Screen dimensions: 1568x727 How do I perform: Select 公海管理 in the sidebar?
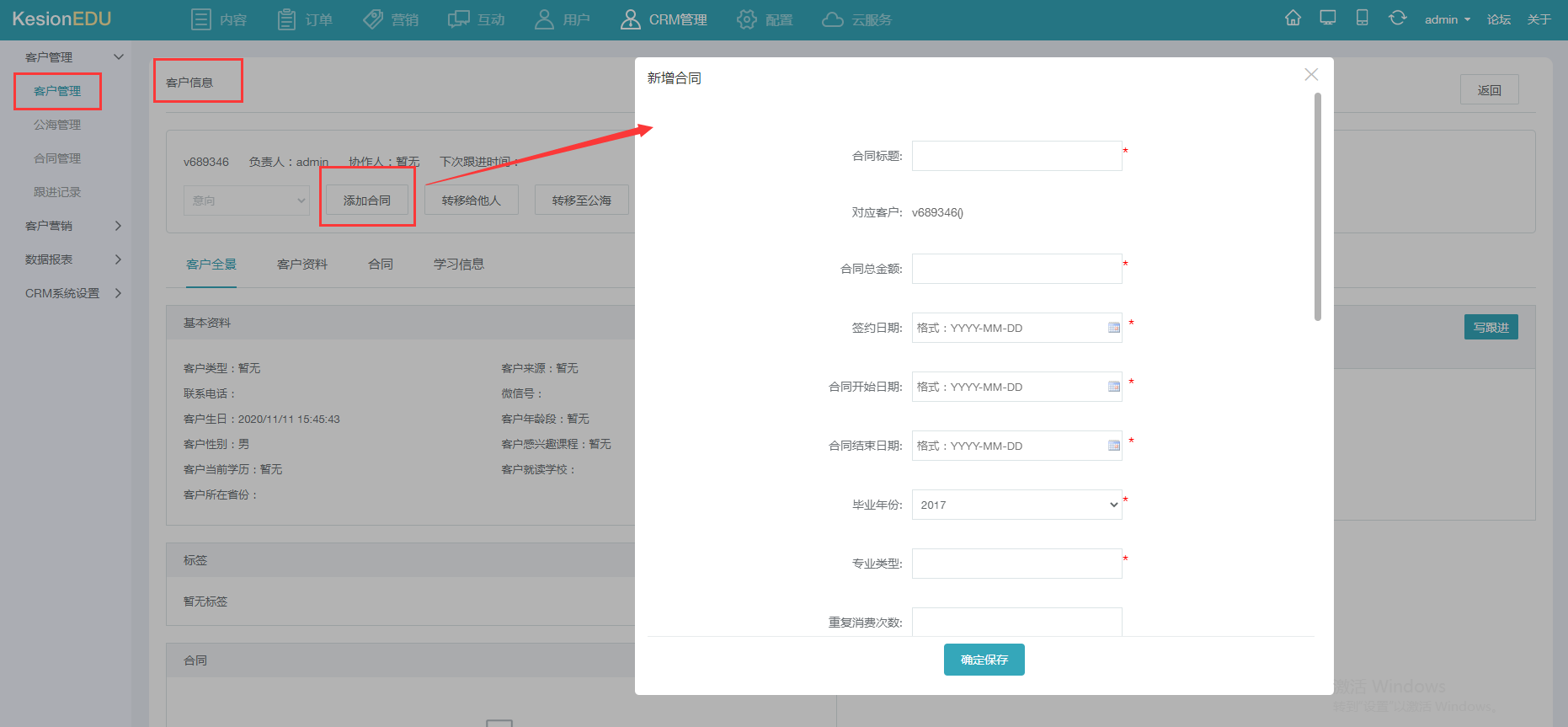pyautogui.click(x=57, y=125)
